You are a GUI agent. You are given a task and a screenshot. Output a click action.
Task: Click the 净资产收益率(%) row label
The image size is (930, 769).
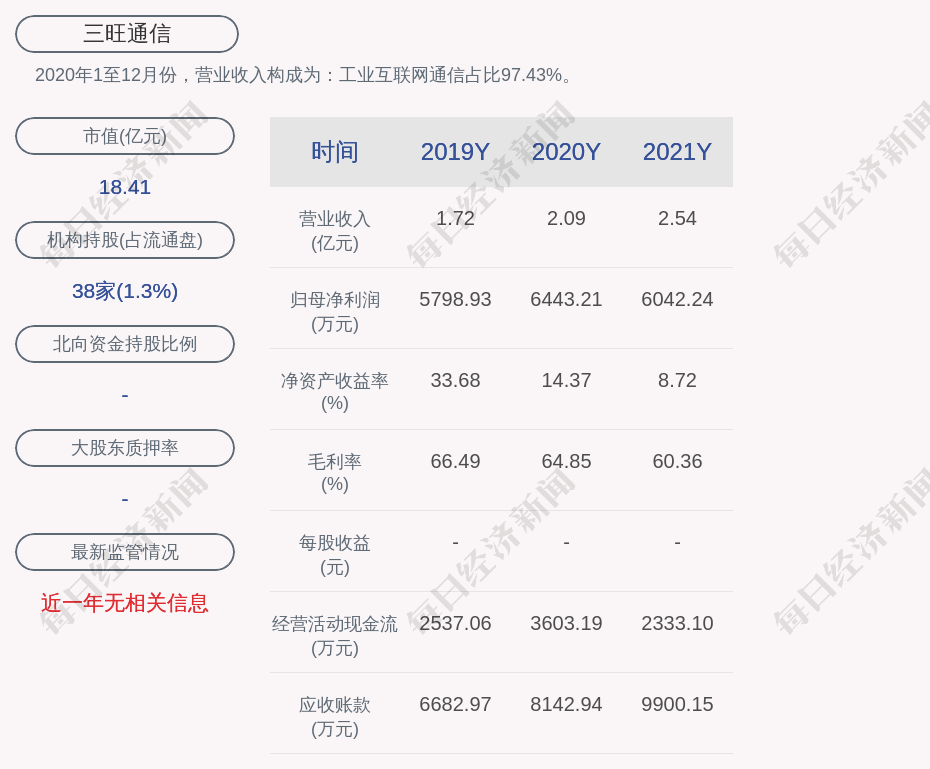coord(335,392)
